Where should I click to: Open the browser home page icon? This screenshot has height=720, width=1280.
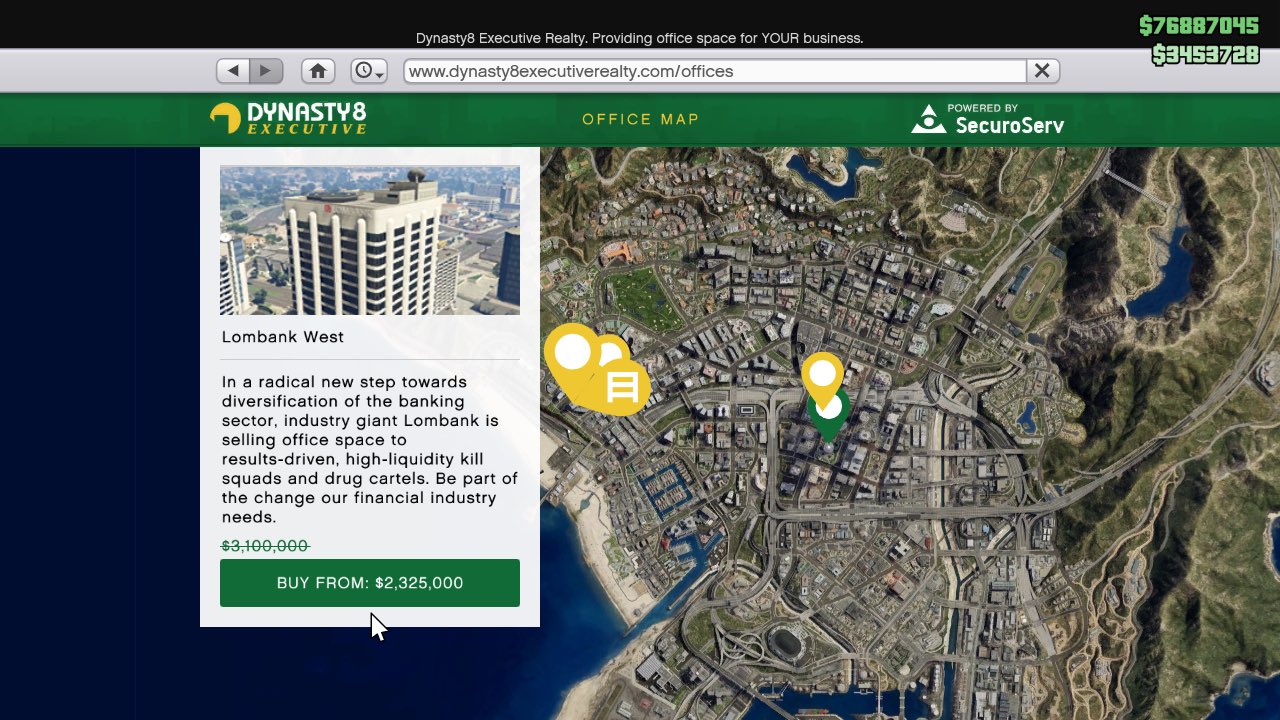coord(318,71)
